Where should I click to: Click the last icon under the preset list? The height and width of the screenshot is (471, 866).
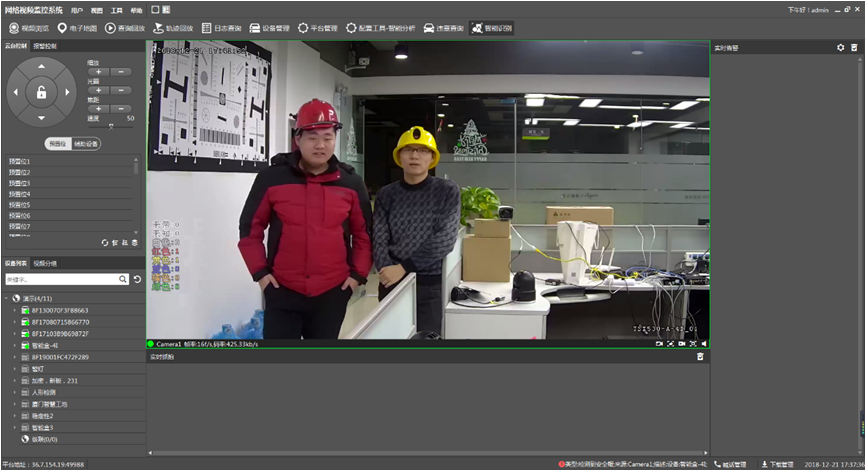[x=134, y=243]
